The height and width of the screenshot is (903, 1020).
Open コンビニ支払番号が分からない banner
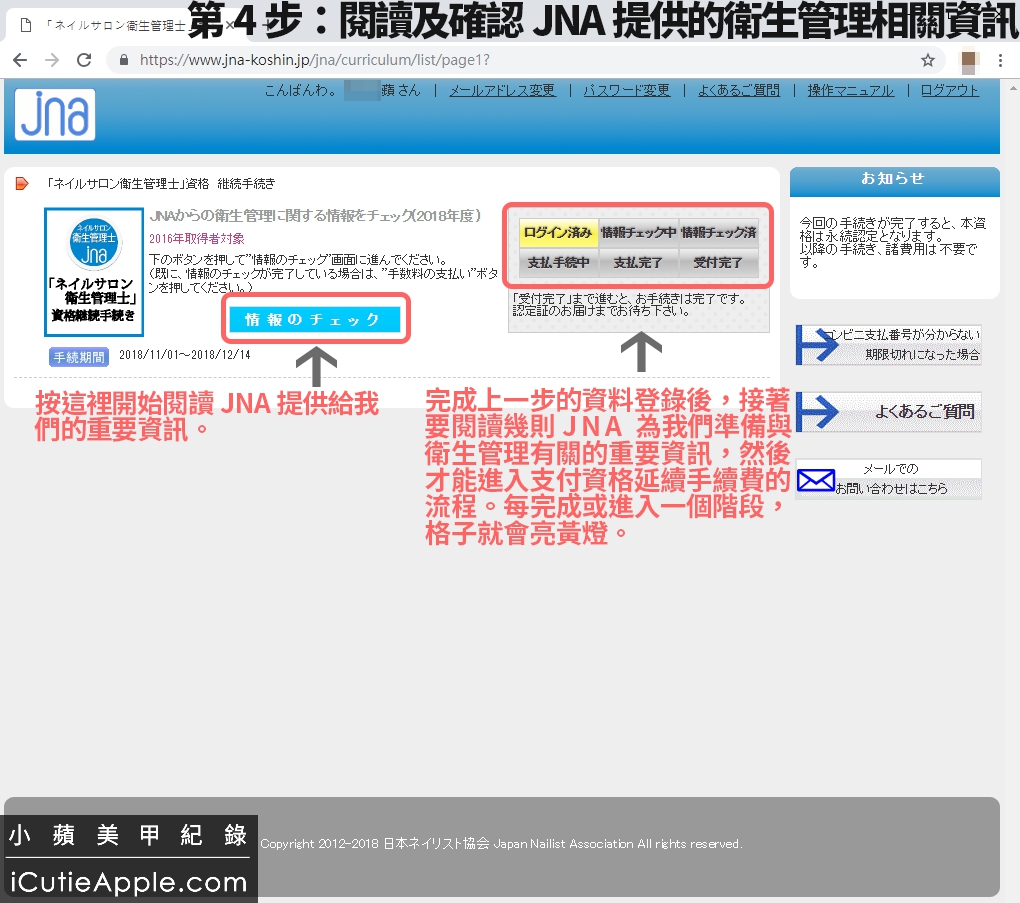(889, 345)
